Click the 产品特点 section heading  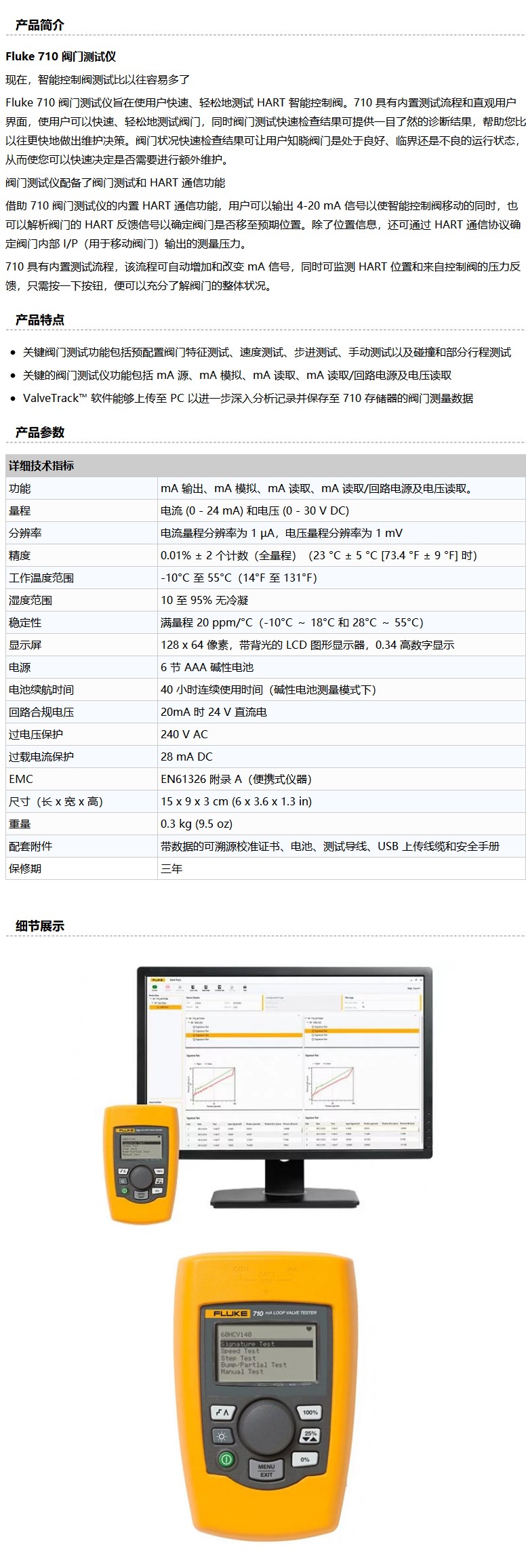pyautogui.click(x=39, y=320)
